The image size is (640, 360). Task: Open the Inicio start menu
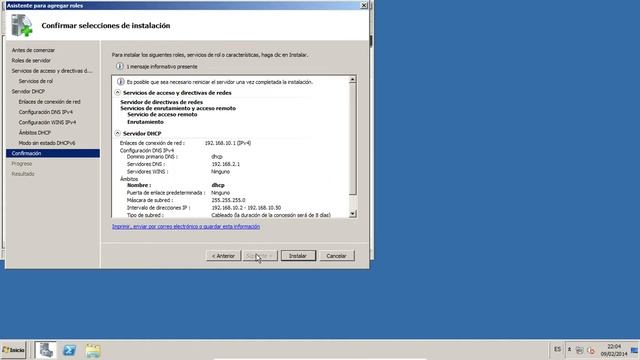[x=13, y=350]
